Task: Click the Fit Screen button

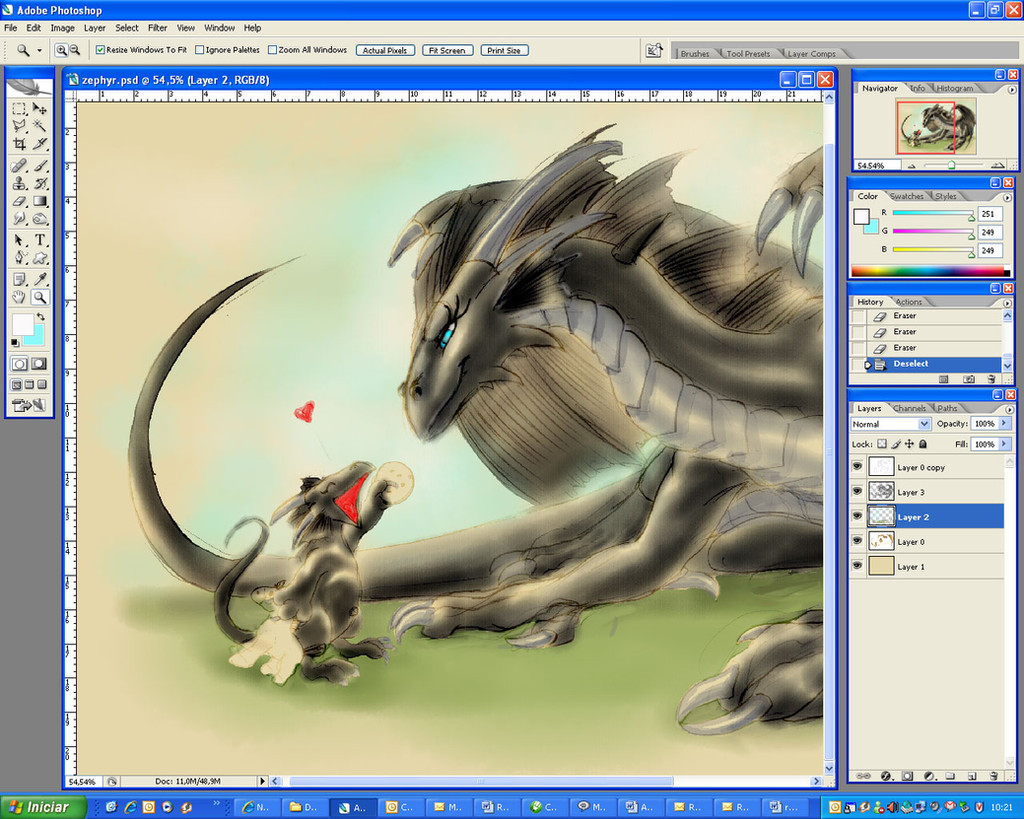Action: click(x=447, y=50)
